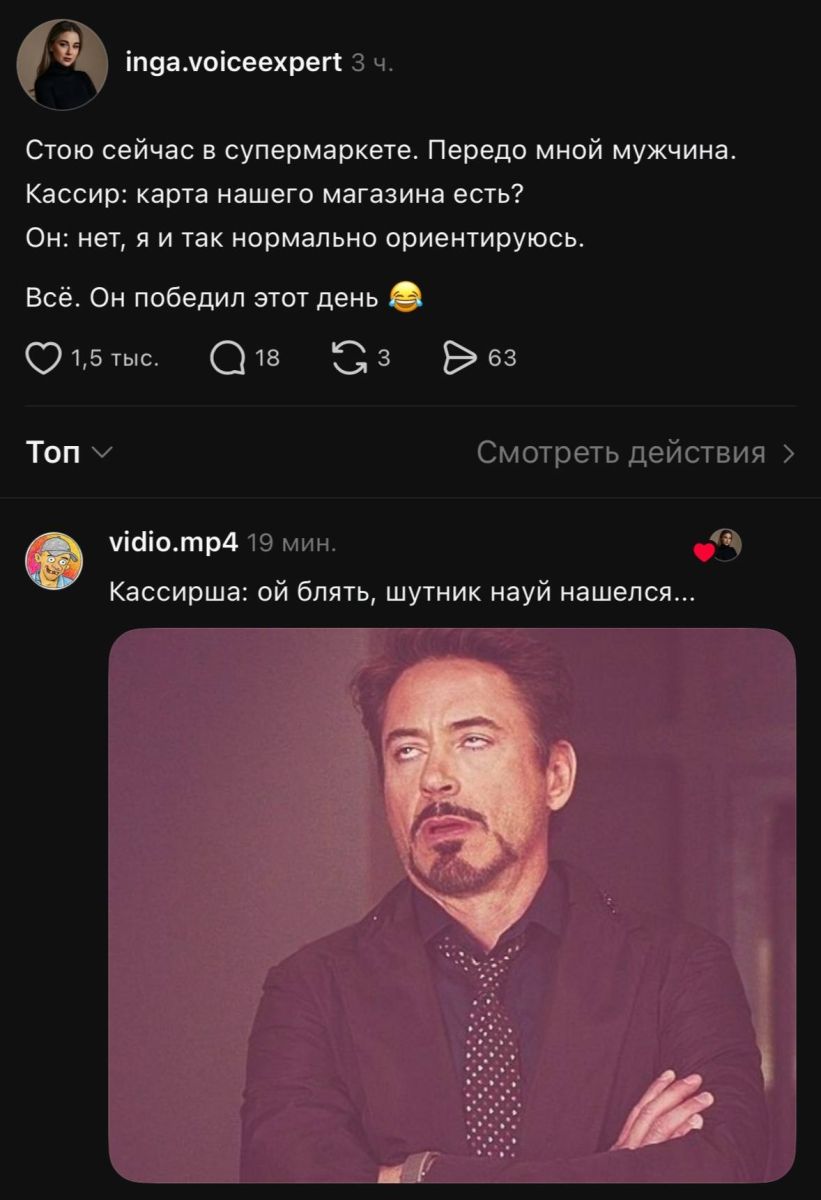Click the 18 replies count
Screen dimensions: 821x1200
click(268, 358)
